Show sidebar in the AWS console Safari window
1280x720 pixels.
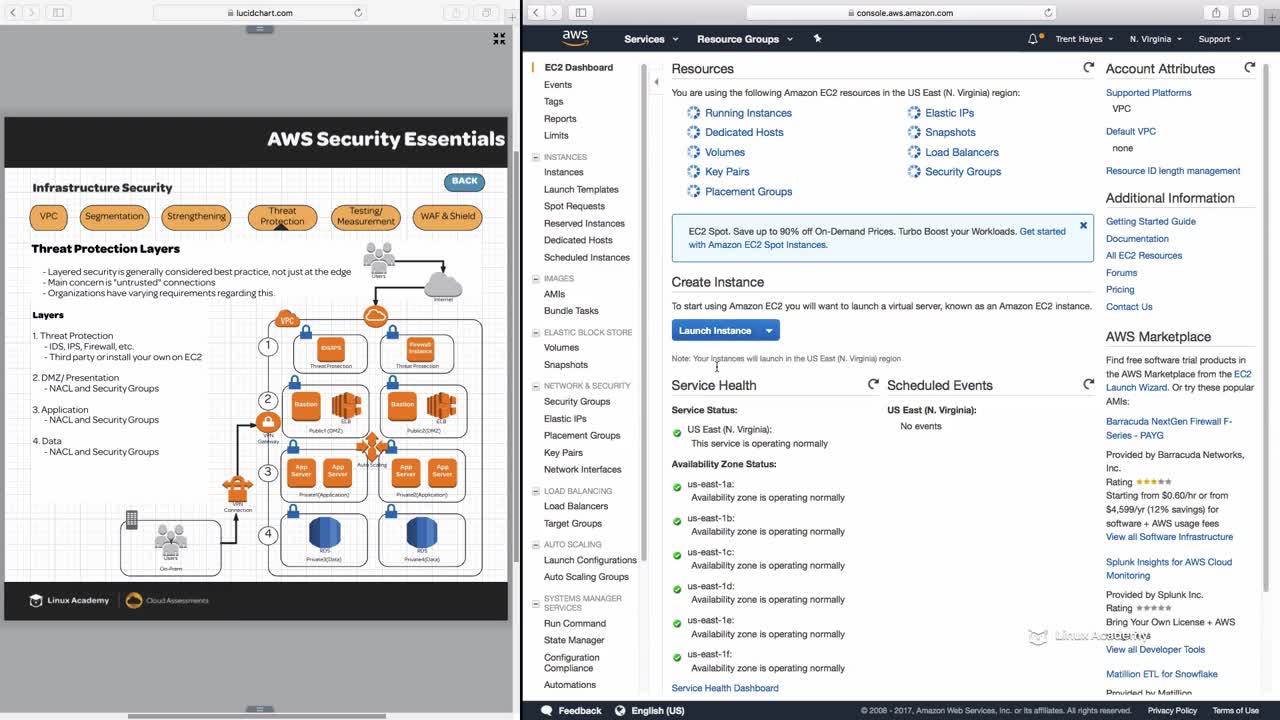[581, 13]
